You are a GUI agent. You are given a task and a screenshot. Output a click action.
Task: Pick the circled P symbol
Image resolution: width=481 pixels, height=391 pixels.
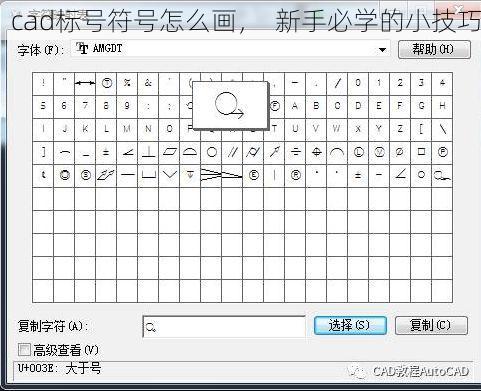pos(442,152)
